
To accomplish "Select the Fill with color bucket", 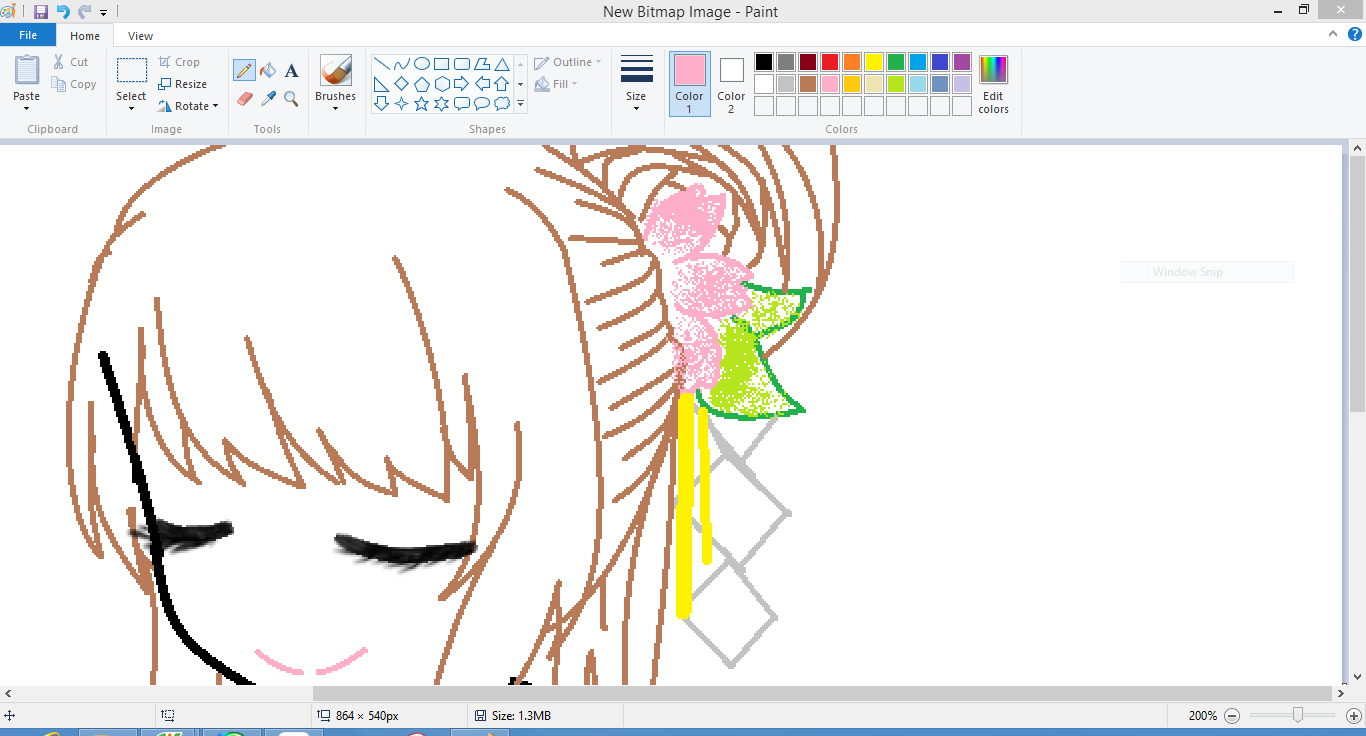I will pyautogui.click(x=268, y=70).
